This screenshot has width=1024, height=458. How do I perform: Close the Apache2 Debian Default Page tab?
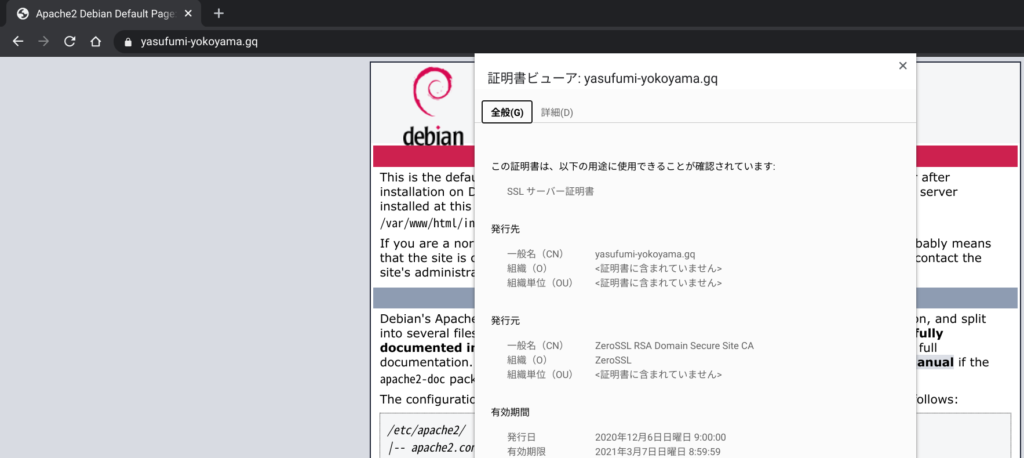tap(188, 14)
